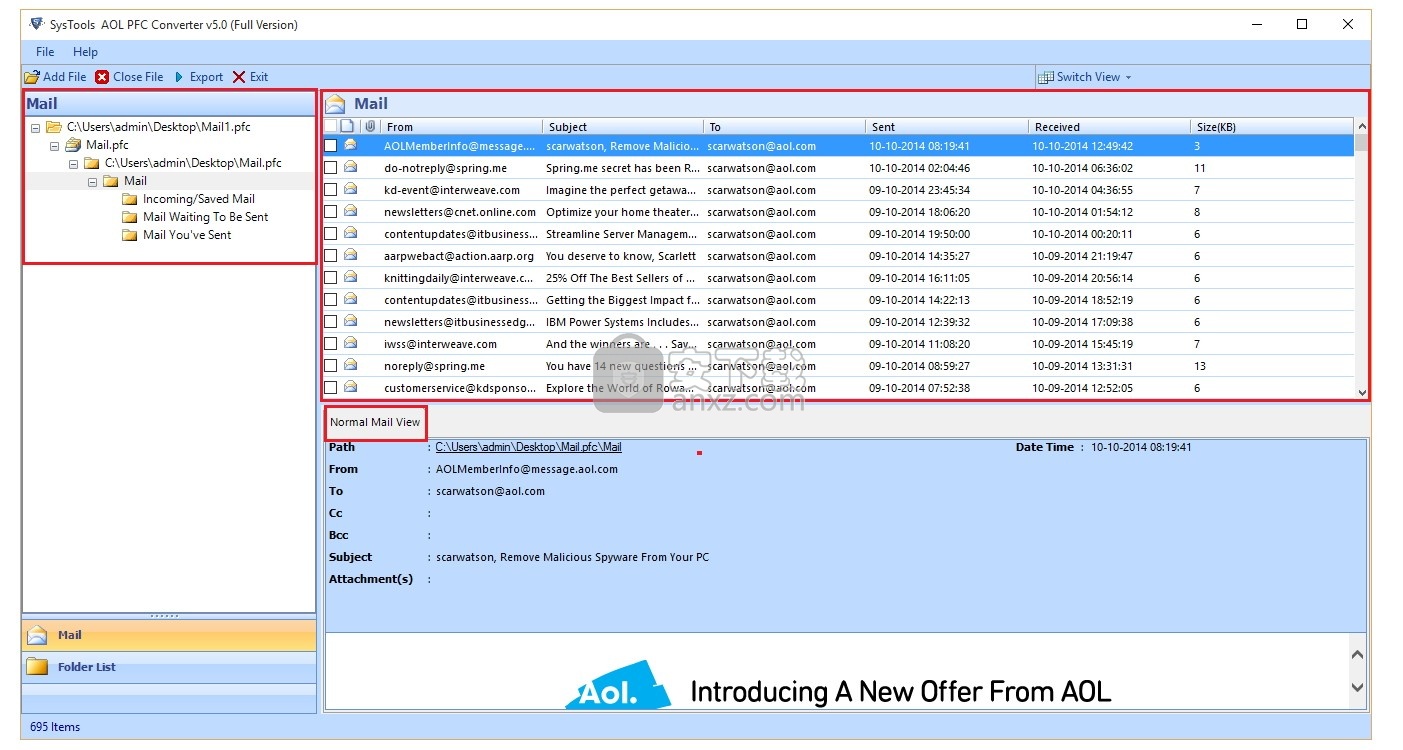Open the File menu
Screen dimensions: 1403x750
coord(45,52)
